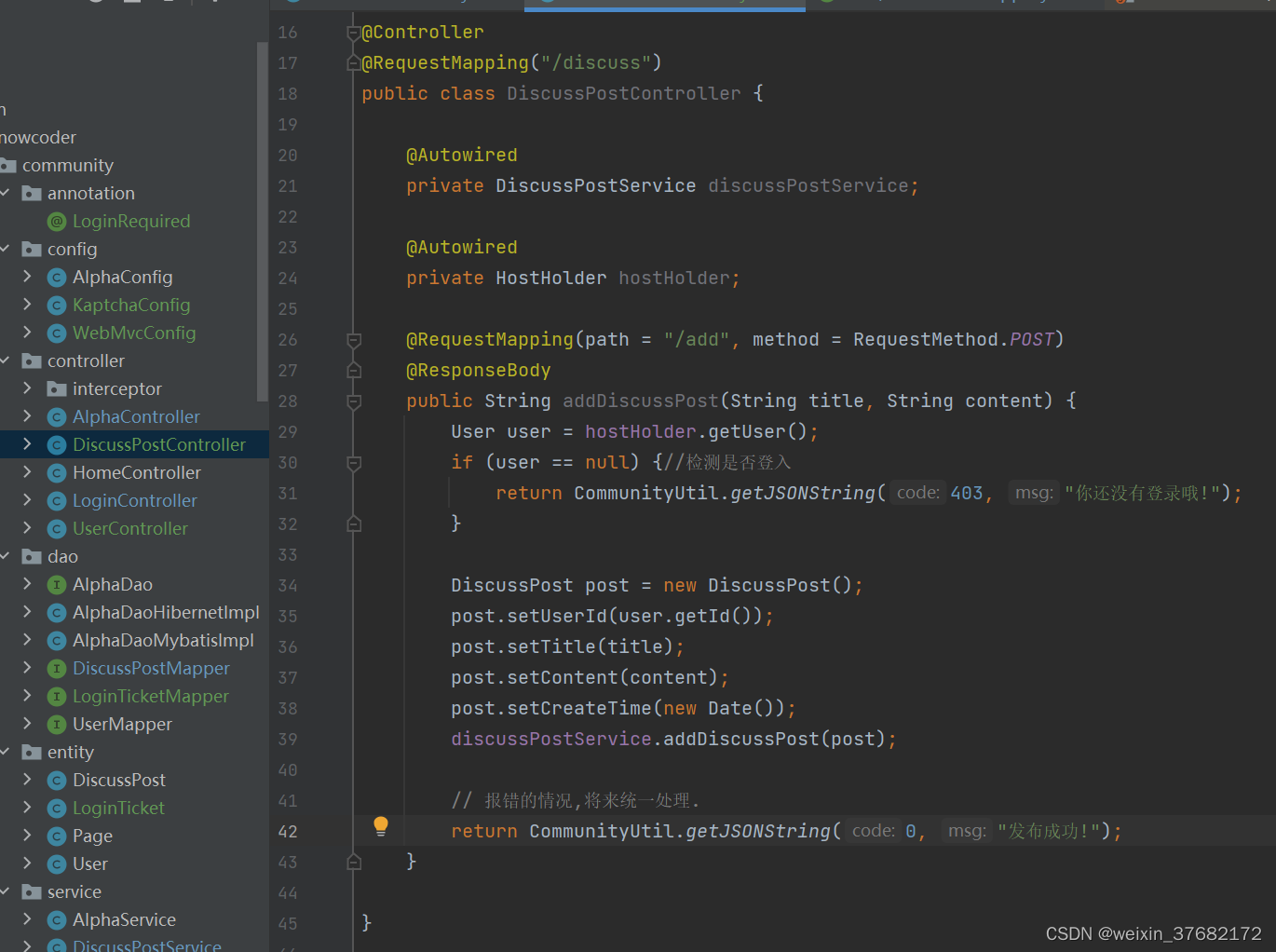Click the UserController class icon
This screenshot has width=1276, height=952.
click(x=57, y=529)
